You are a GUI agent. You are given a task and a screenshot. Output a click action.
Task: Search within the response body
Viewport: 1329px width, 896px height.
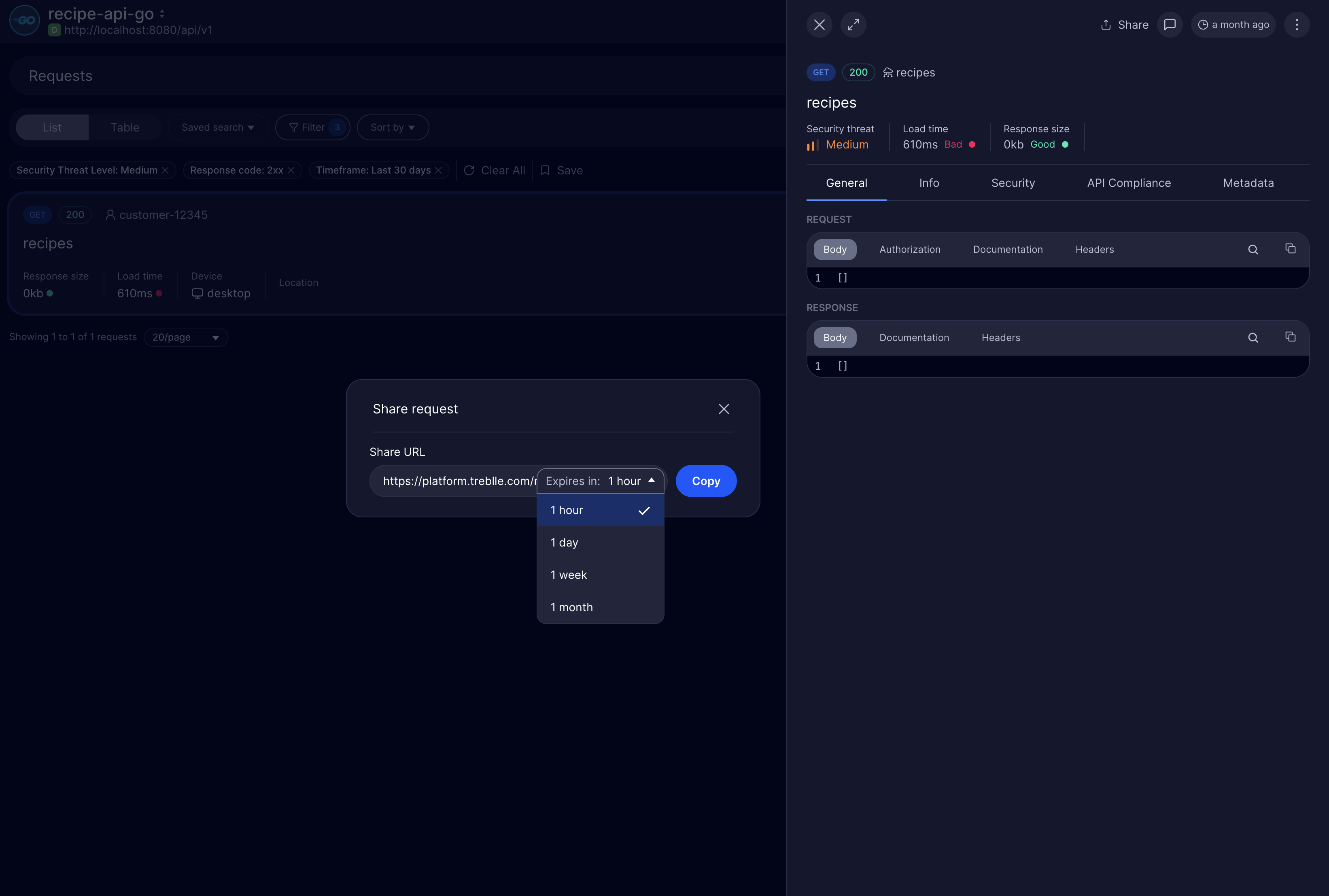pyautogui.click(x=1253, y=338)
